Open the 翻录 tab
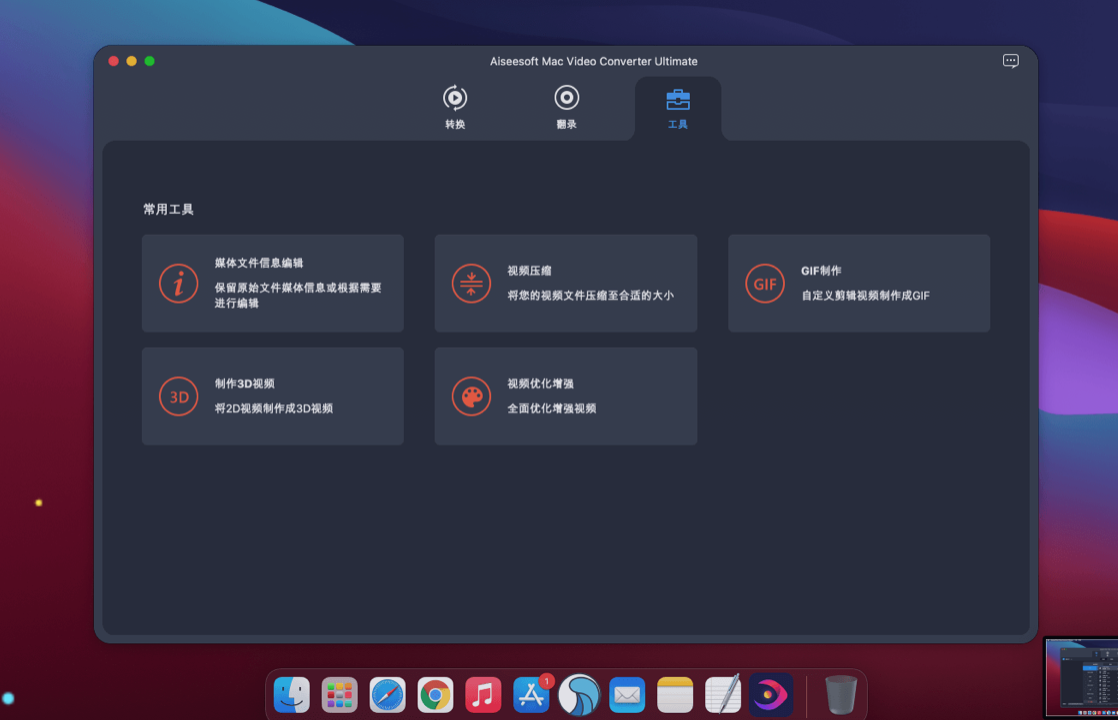This screenshot has height=720, width=1118. [566, 108]
